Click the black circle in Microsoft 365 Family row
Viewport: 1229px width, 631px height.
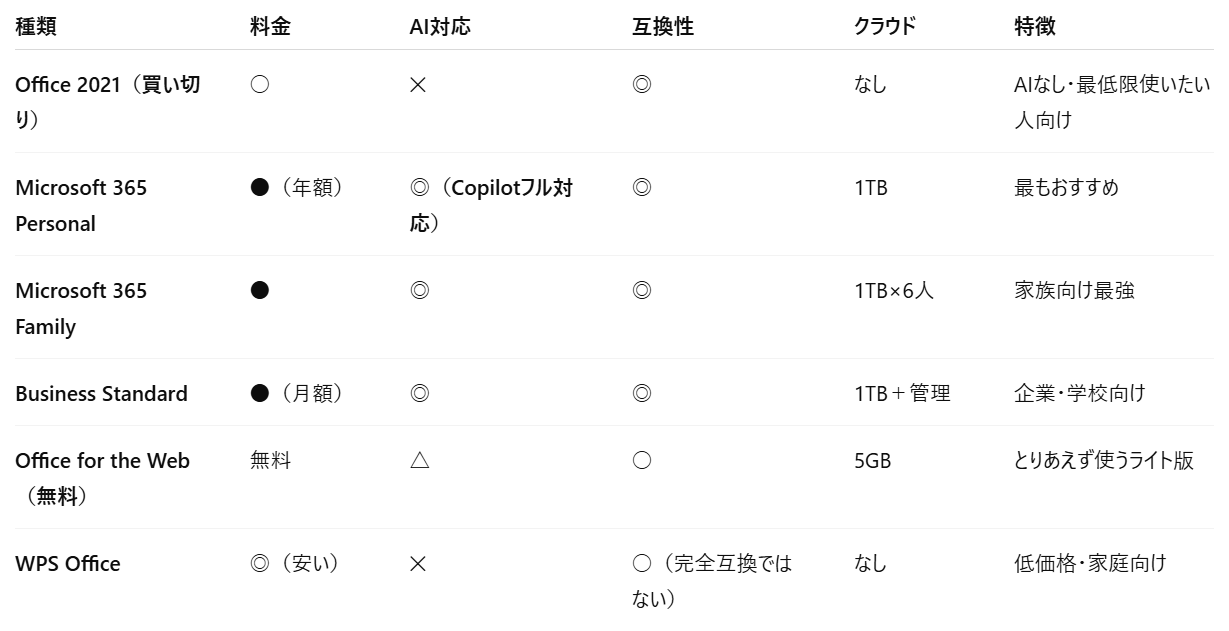tap(260, 291)
